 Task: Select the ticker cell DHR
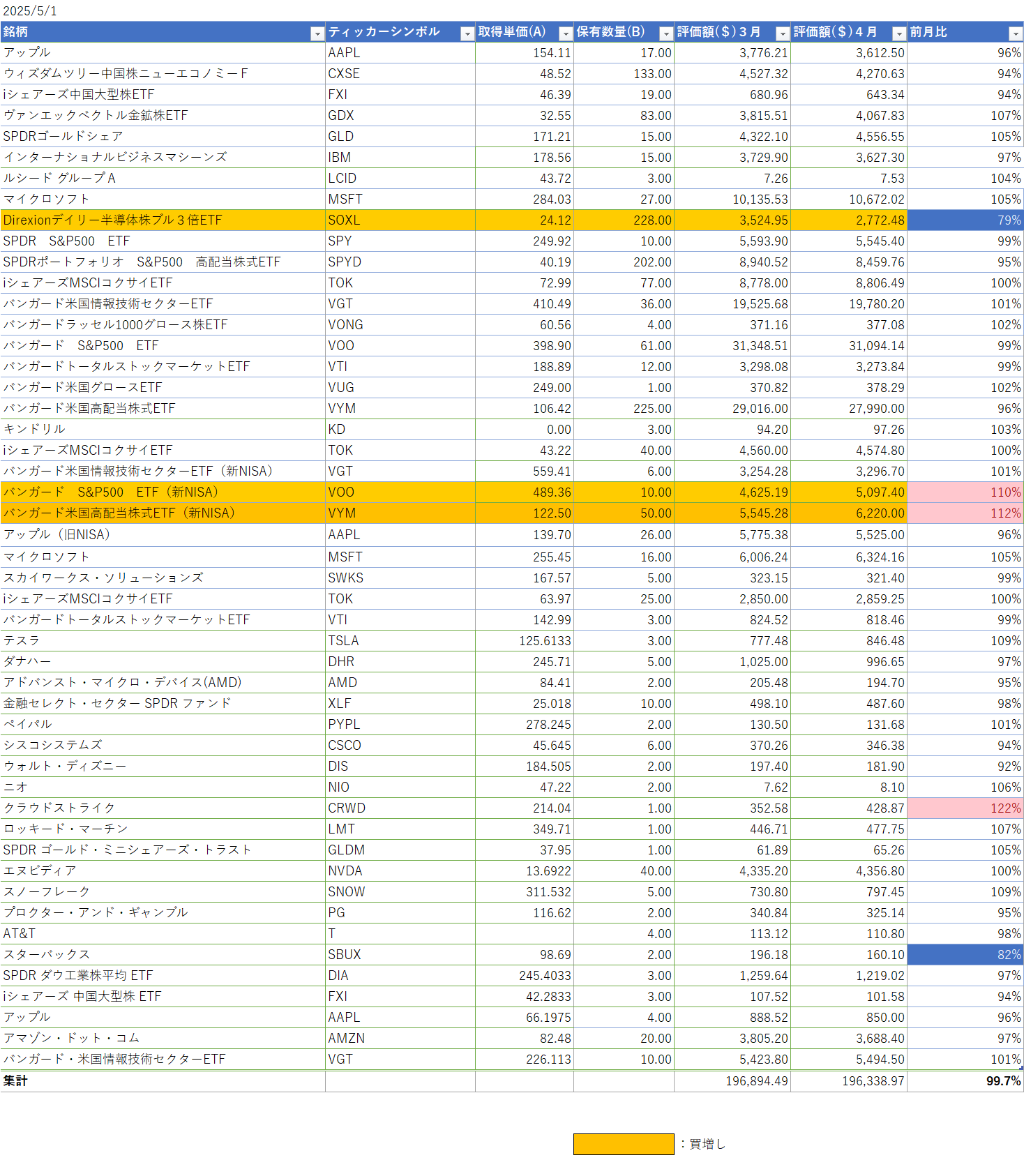coord(400,662)
